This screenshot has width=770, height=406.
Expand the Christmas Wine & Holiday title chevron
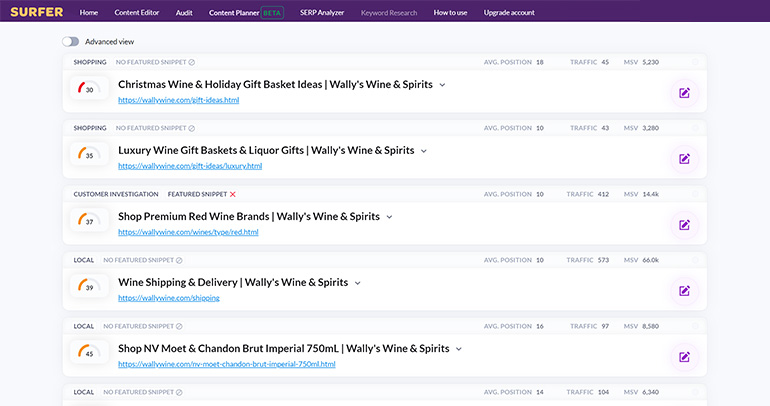(443, 85)
